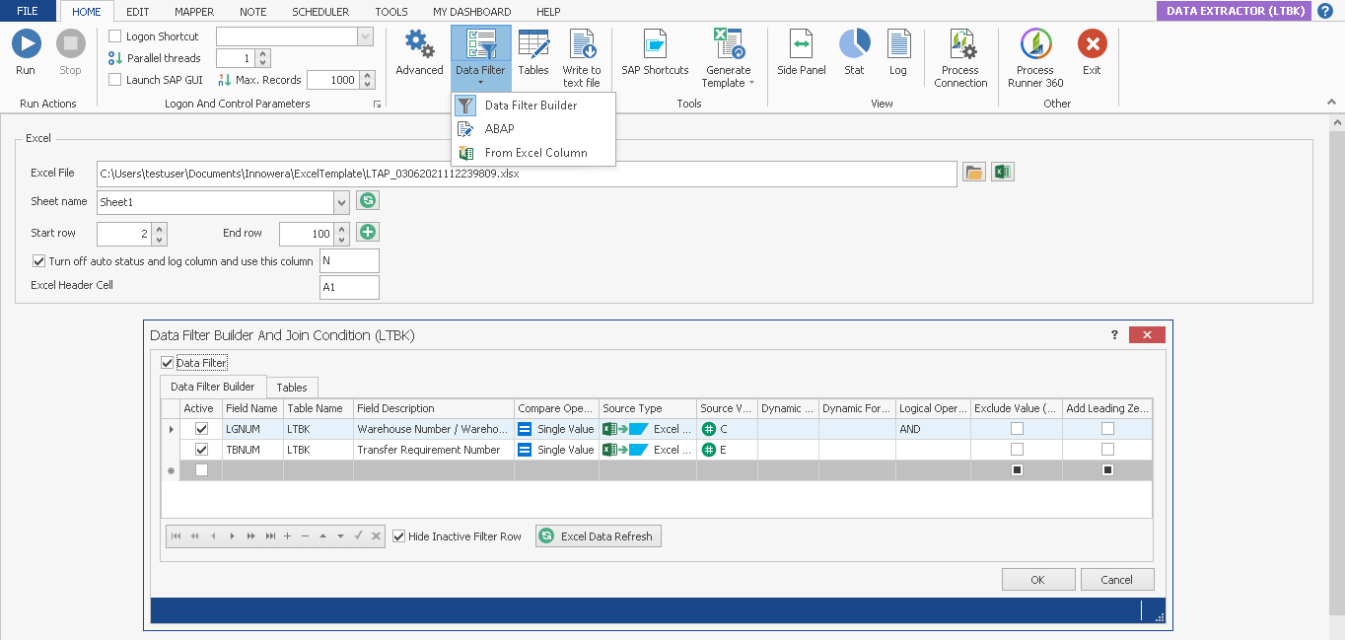Toggle the Launch SAP GUI checkbox

point(115,80)
